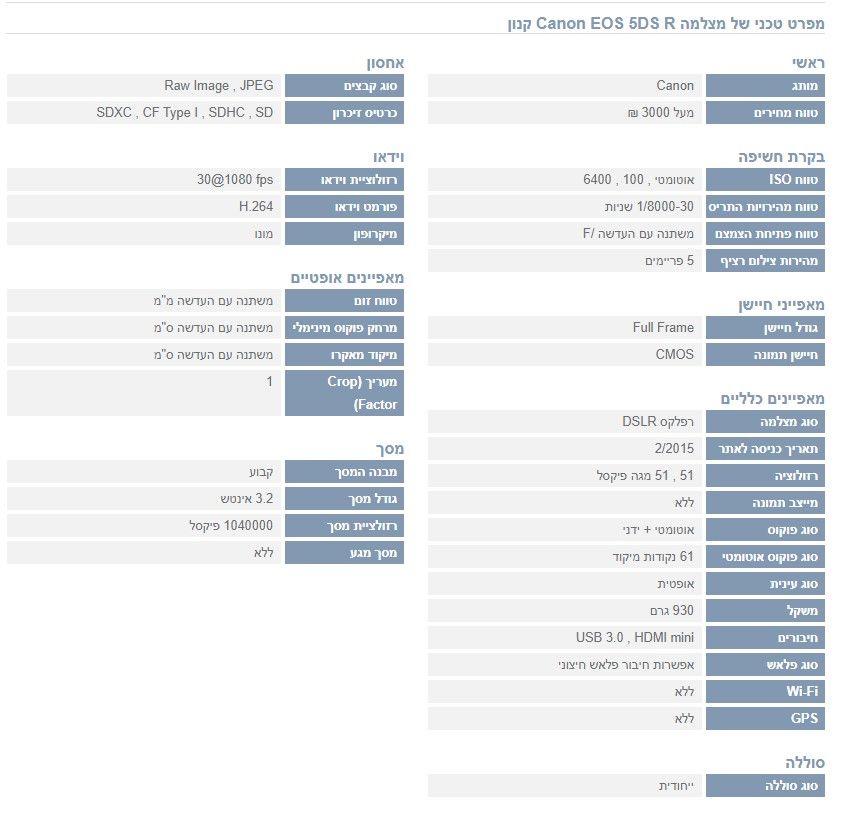Image resolution: width=846 pixels, height=815 pixels.
Task: Click the Crop Factor label cell
Action: pyautogui.click(x=344, y=393)
